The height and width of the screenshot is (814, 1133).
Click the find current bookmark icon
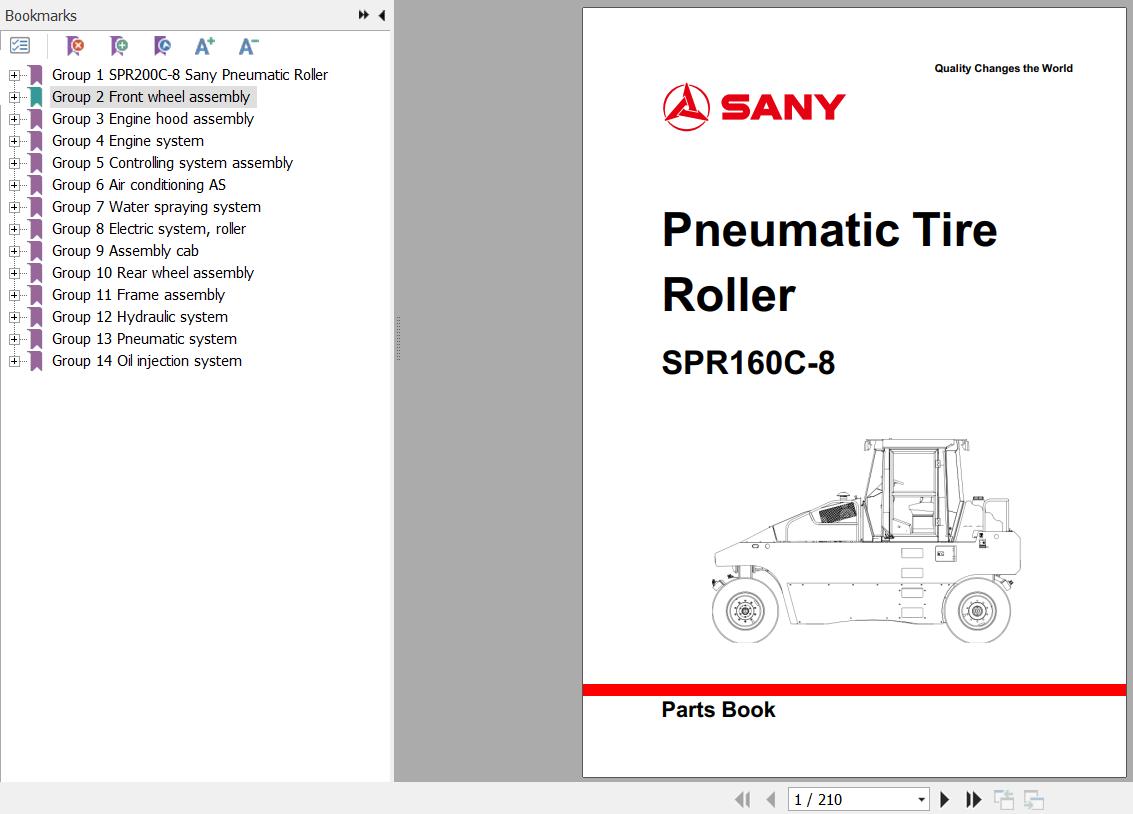coord(163,46)
